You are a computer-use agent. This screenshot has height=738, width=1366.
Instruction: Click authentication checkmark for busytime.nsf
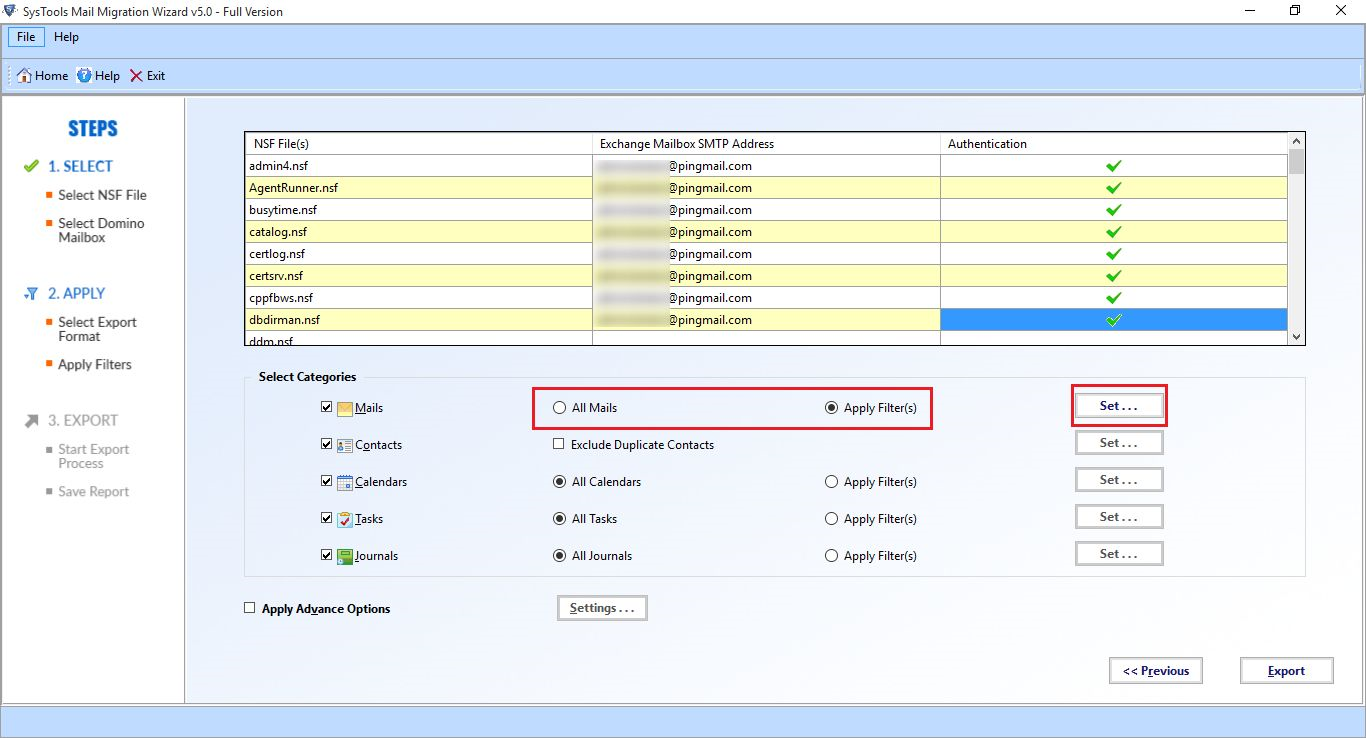point(1113,210)
